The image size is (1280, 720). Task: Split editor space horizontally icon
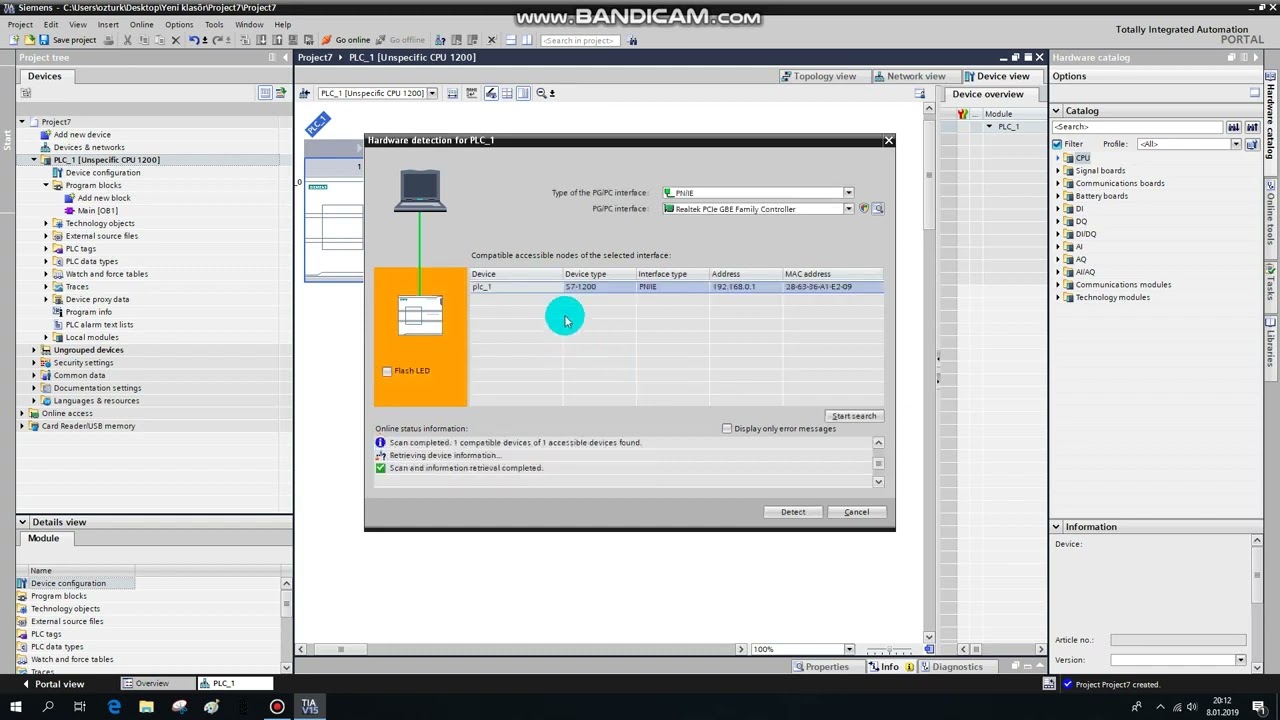click(x=511, y=40)
